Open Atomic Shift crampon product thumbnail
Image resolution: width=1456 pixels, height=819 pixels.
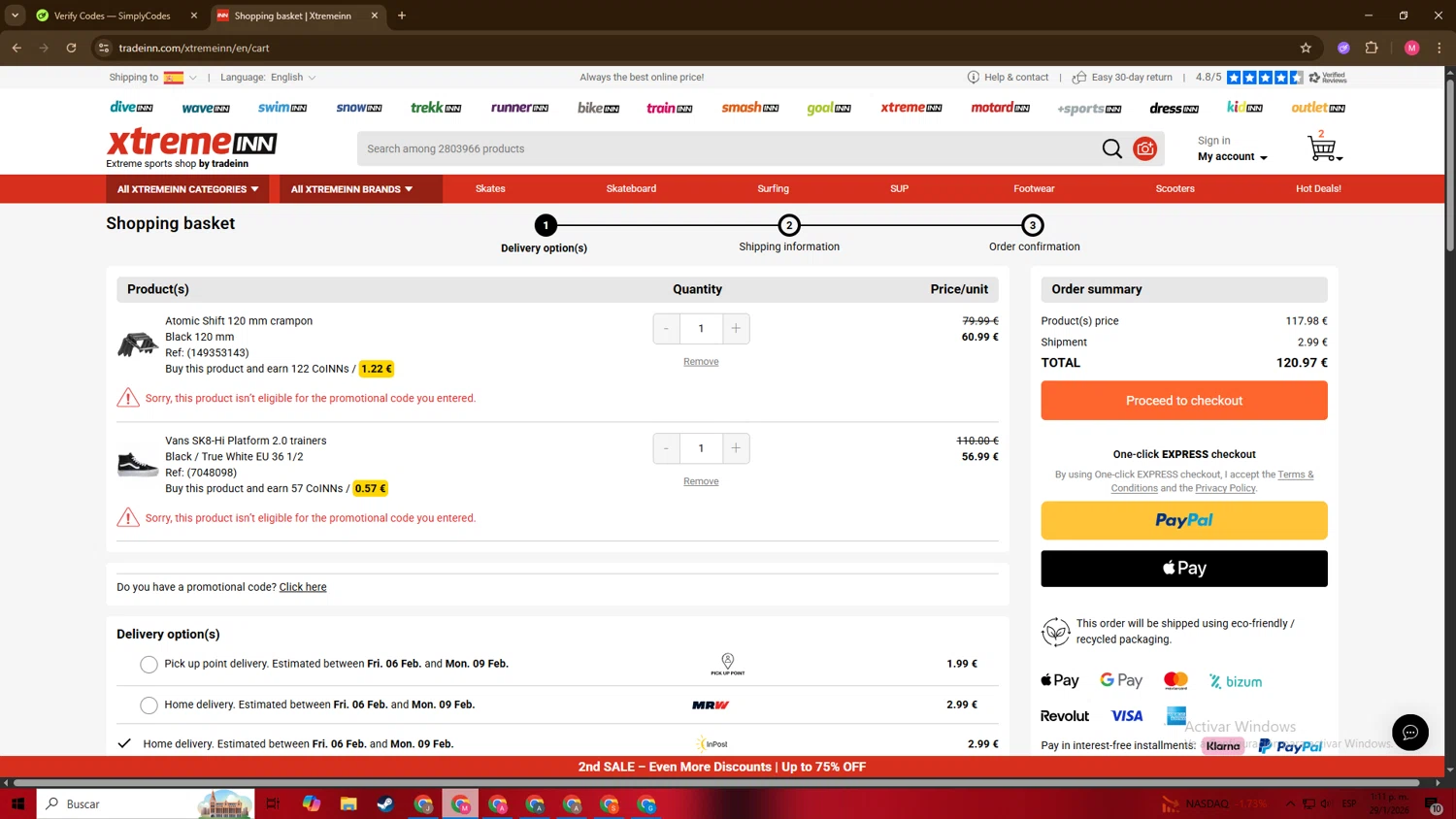pyautogui.click(x=138, y=344)
